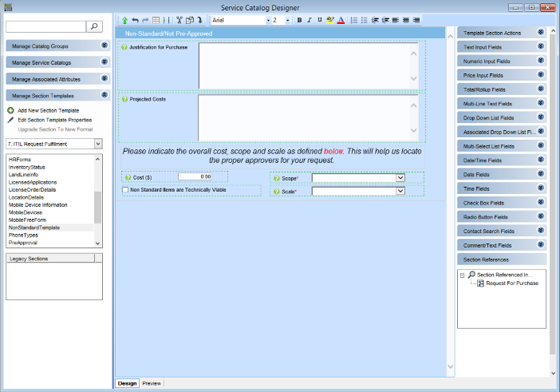The width and height of the screenshot is (560, 392).
Task: Expand Date/Time Fields panel
Action: pyautogui.click(x=541, y=160)
